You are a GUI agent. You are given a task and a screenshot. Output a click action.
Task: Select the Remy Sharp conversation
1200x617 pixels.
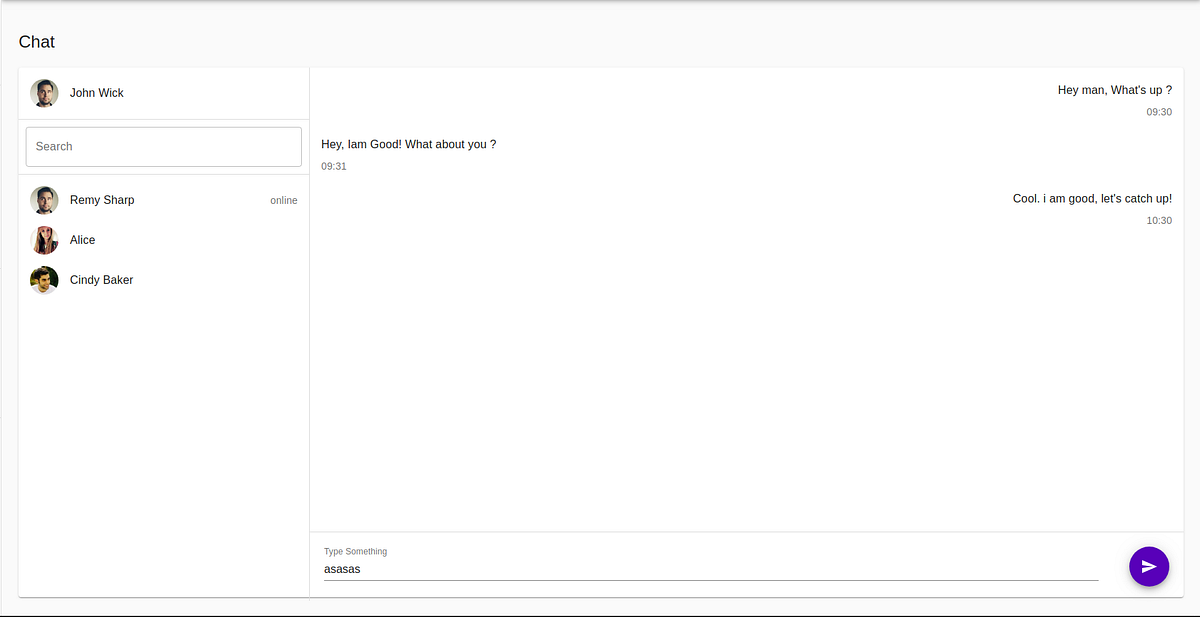click(102, 200)
